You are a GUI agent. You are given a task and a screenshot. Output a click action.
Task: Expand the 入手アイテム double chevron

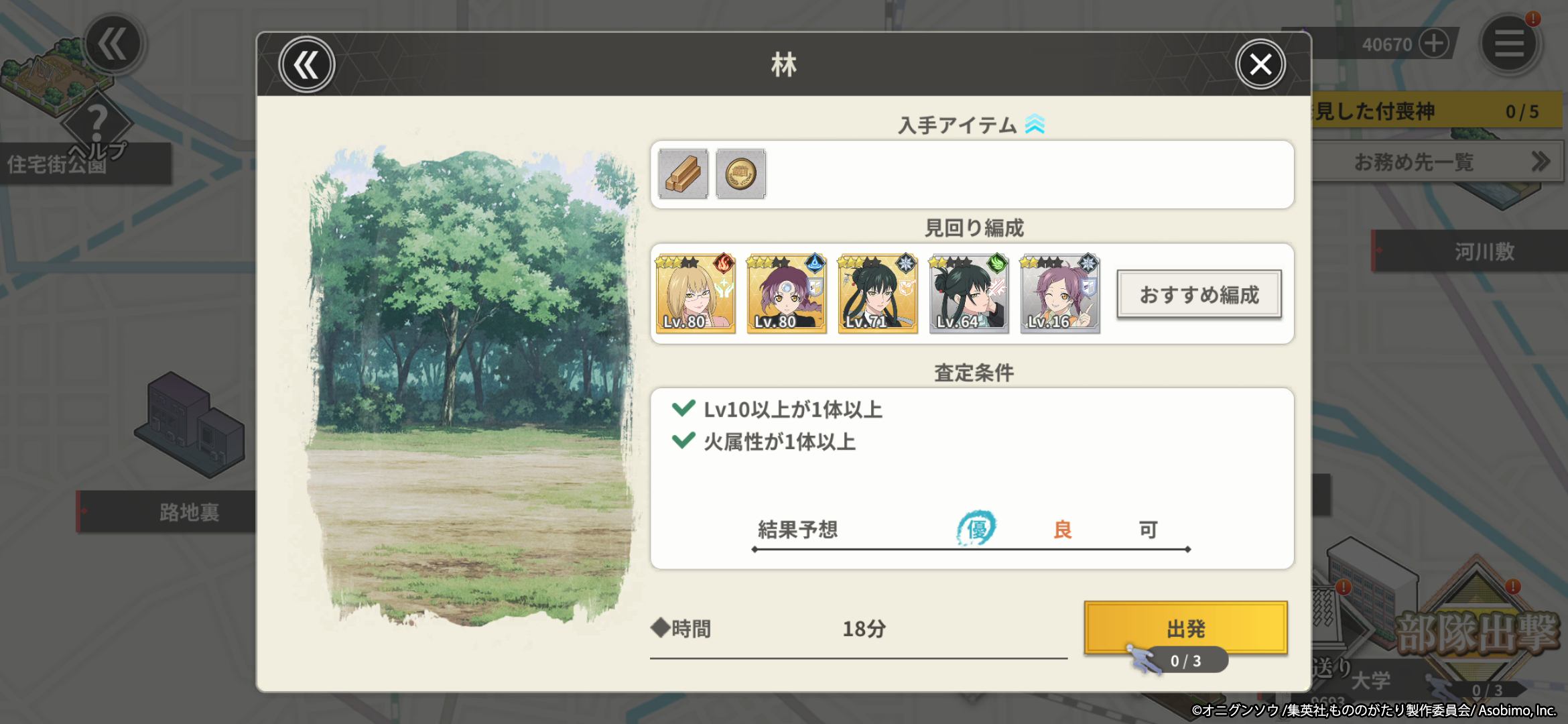(1035, 125)
